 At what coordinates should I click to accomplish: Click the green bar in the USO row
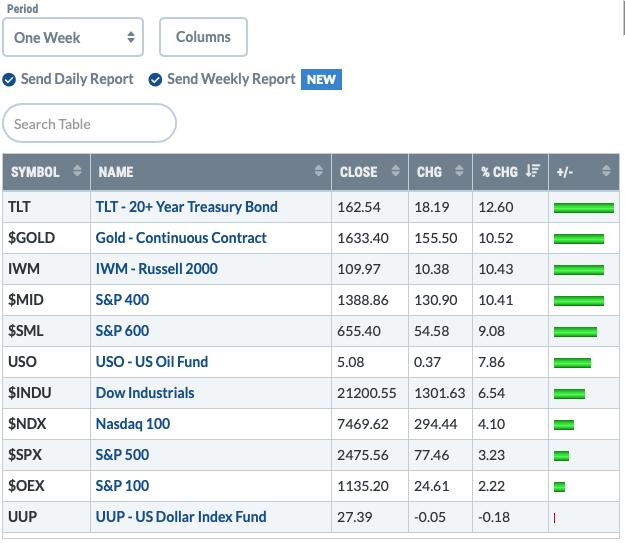[572, 362]
